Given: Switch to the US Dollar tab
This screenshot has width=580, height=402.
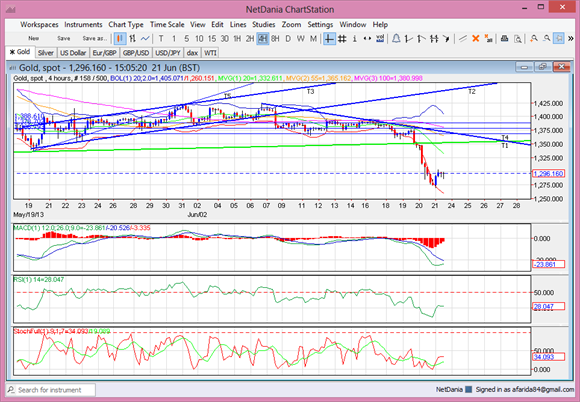Looking at the screenshot, I should tap(73, 53).
